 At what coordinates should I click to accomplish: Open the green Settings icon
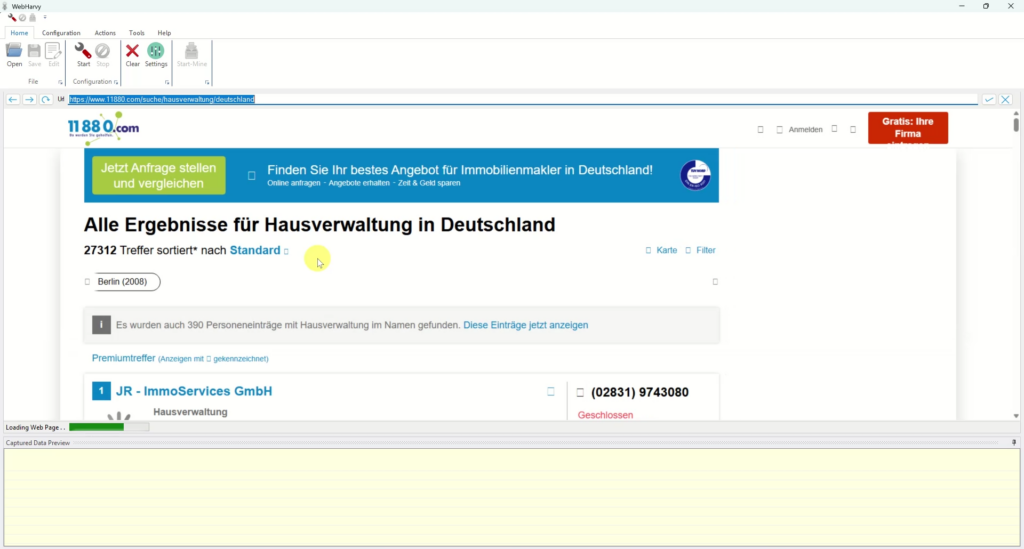click(155, 55)
